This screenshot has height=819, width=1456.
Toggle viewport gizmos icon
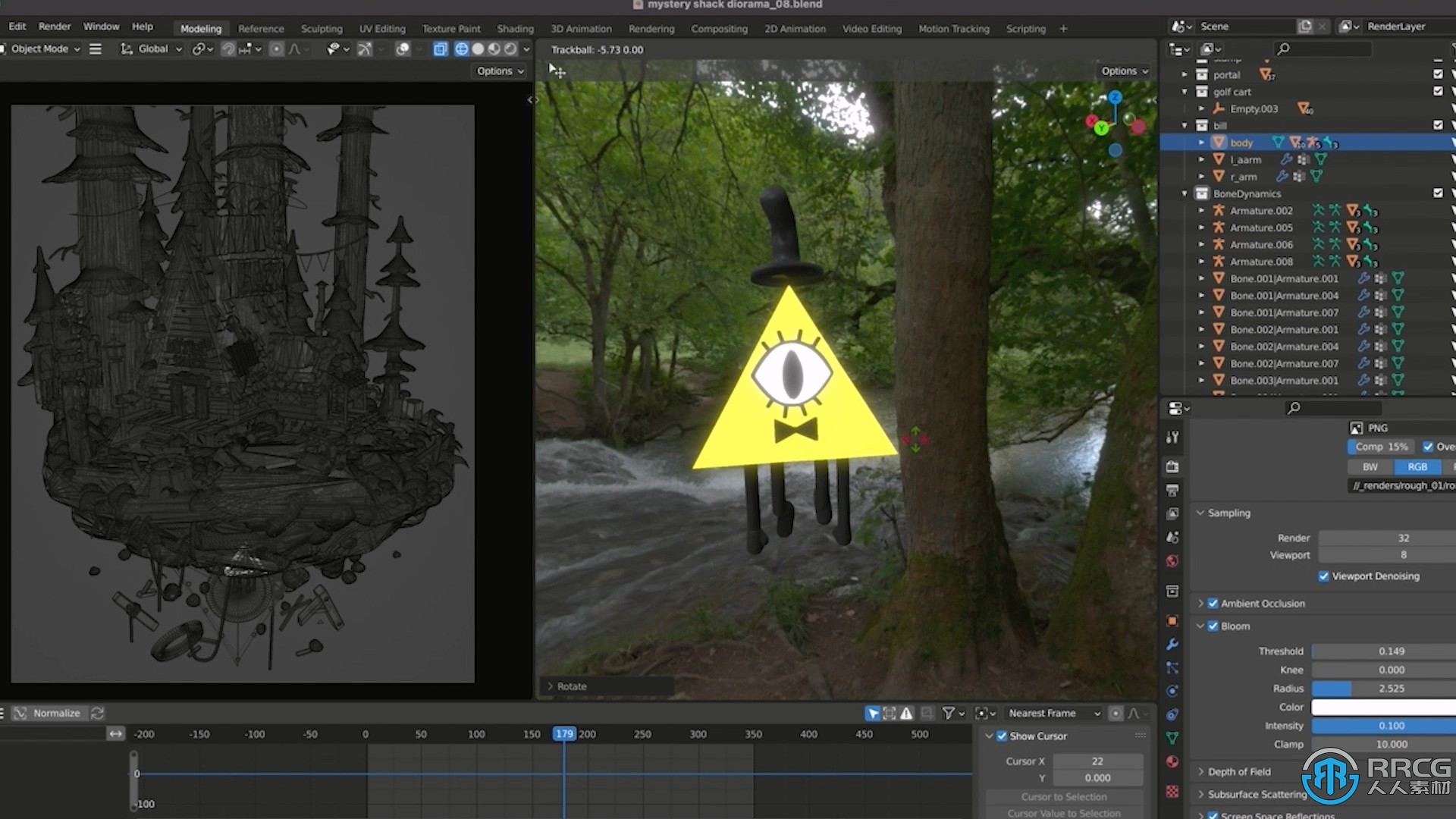pyautogui.click(x=365, y=49)
